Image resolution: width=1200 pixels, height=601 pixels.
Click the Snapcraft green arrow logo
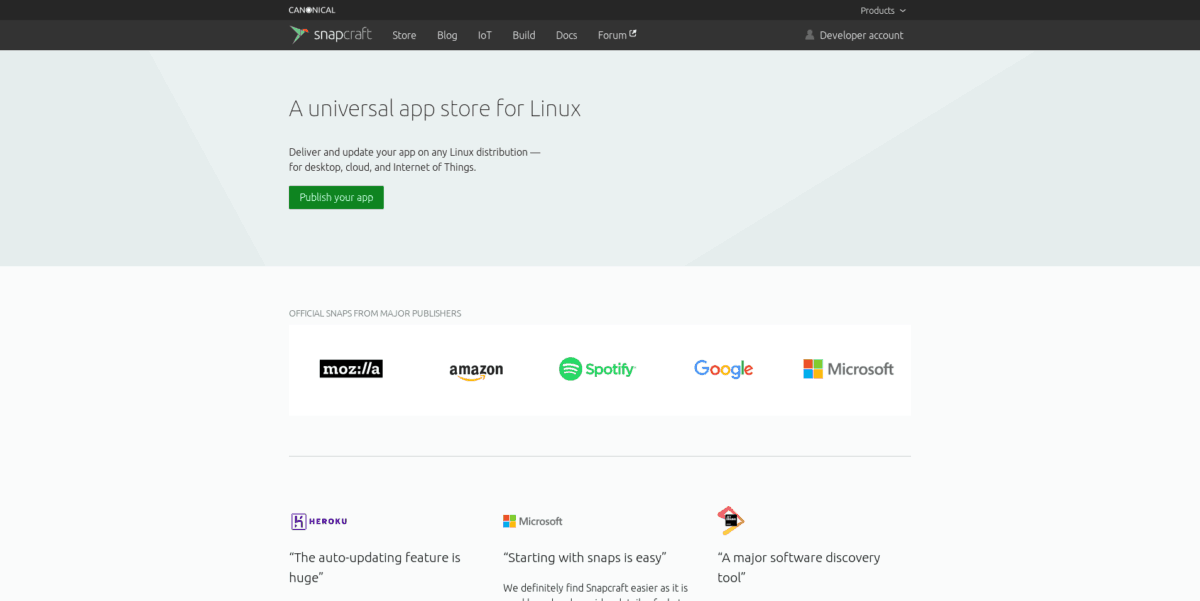point(299,34)
